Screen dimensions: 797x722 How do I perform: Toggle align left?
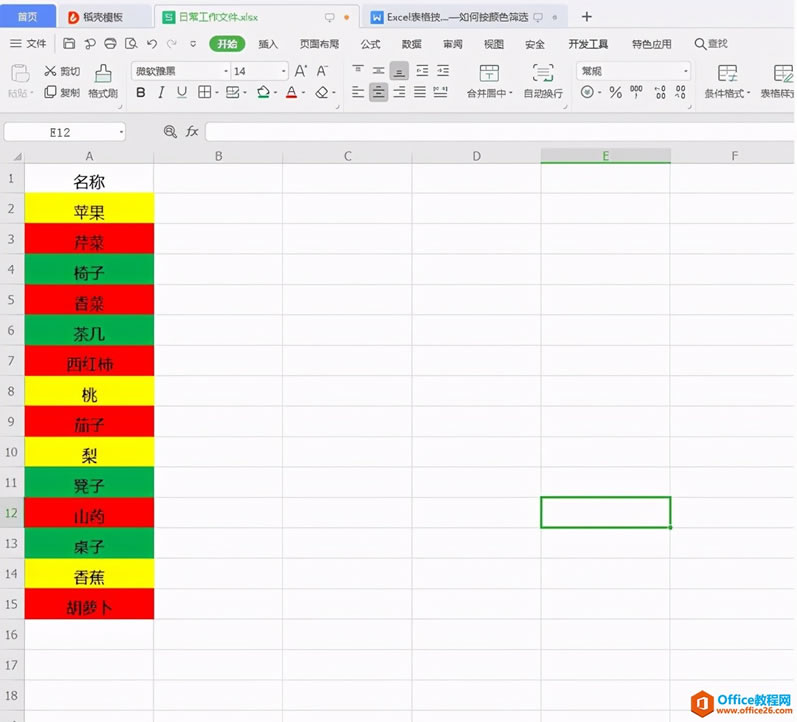coord(358,92)
